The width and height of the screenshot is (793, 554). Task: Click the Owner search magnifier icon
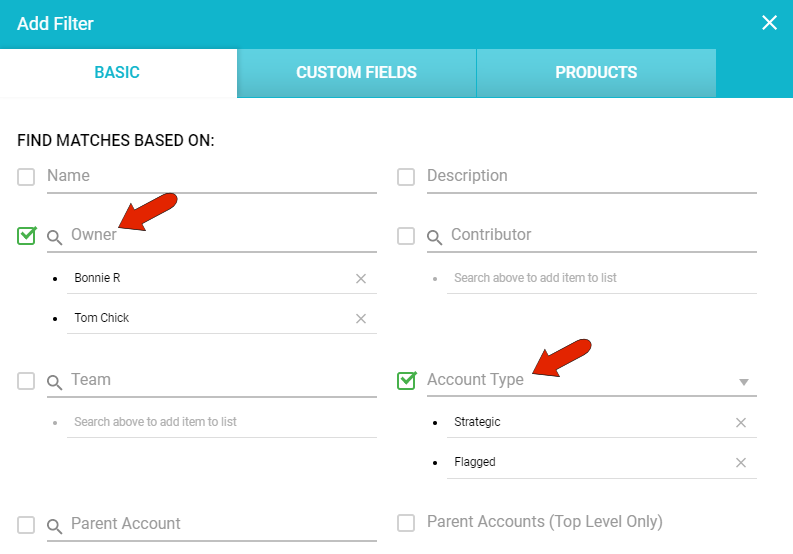point(55,237)
